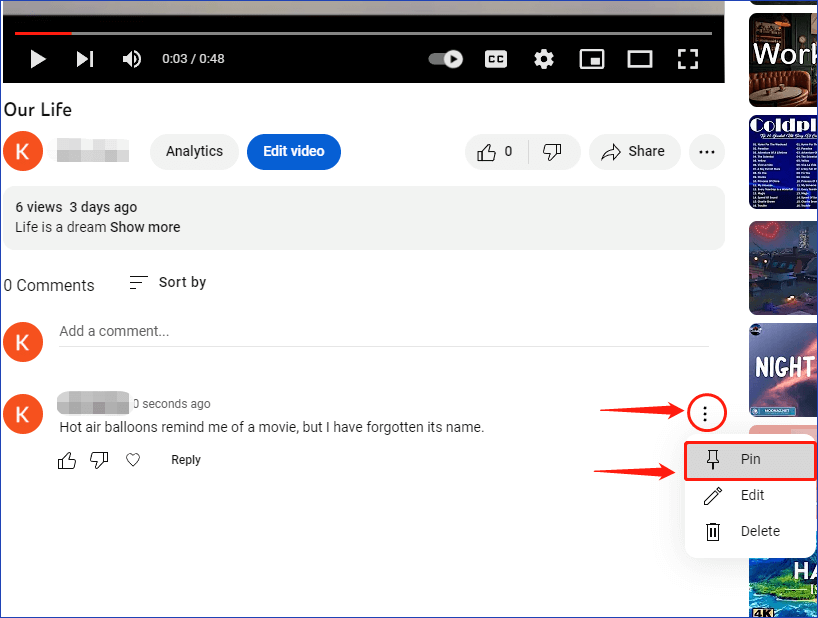
Task: Switch to Theater mode
Action: point(639,59)
